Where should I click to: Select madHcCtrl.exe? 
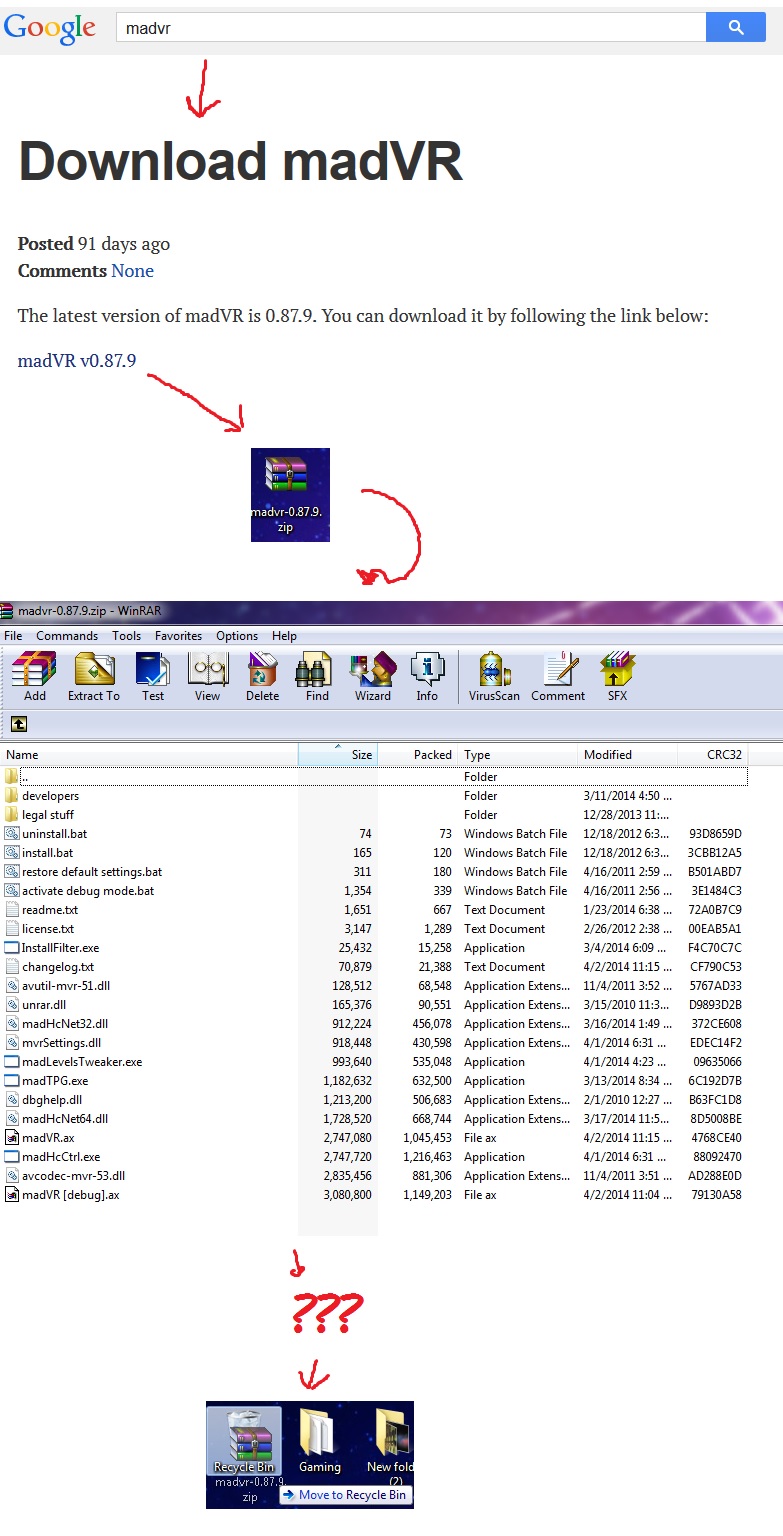[x=374, y=1157]
